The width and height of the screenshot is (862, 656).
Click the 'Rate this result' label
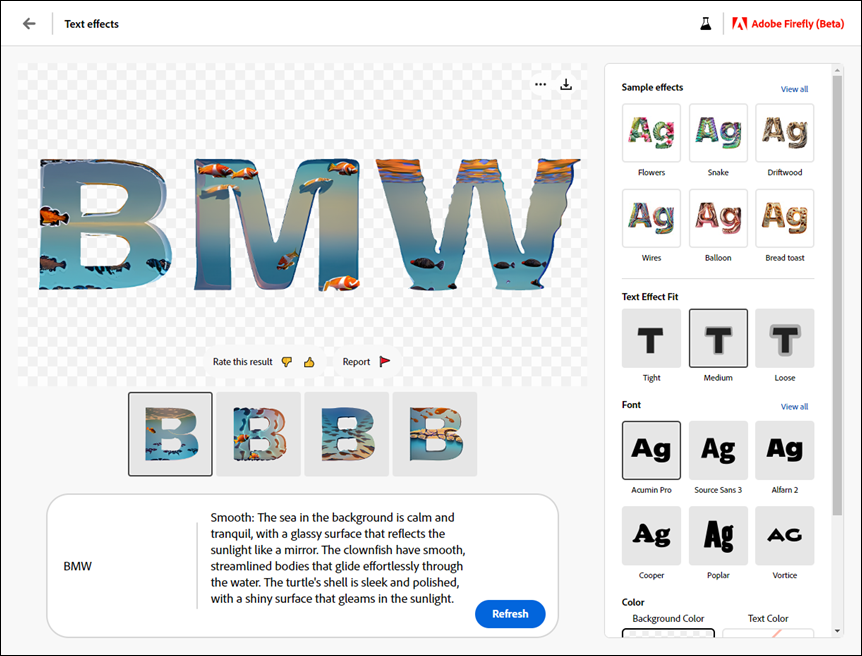[x=242, y=362]
